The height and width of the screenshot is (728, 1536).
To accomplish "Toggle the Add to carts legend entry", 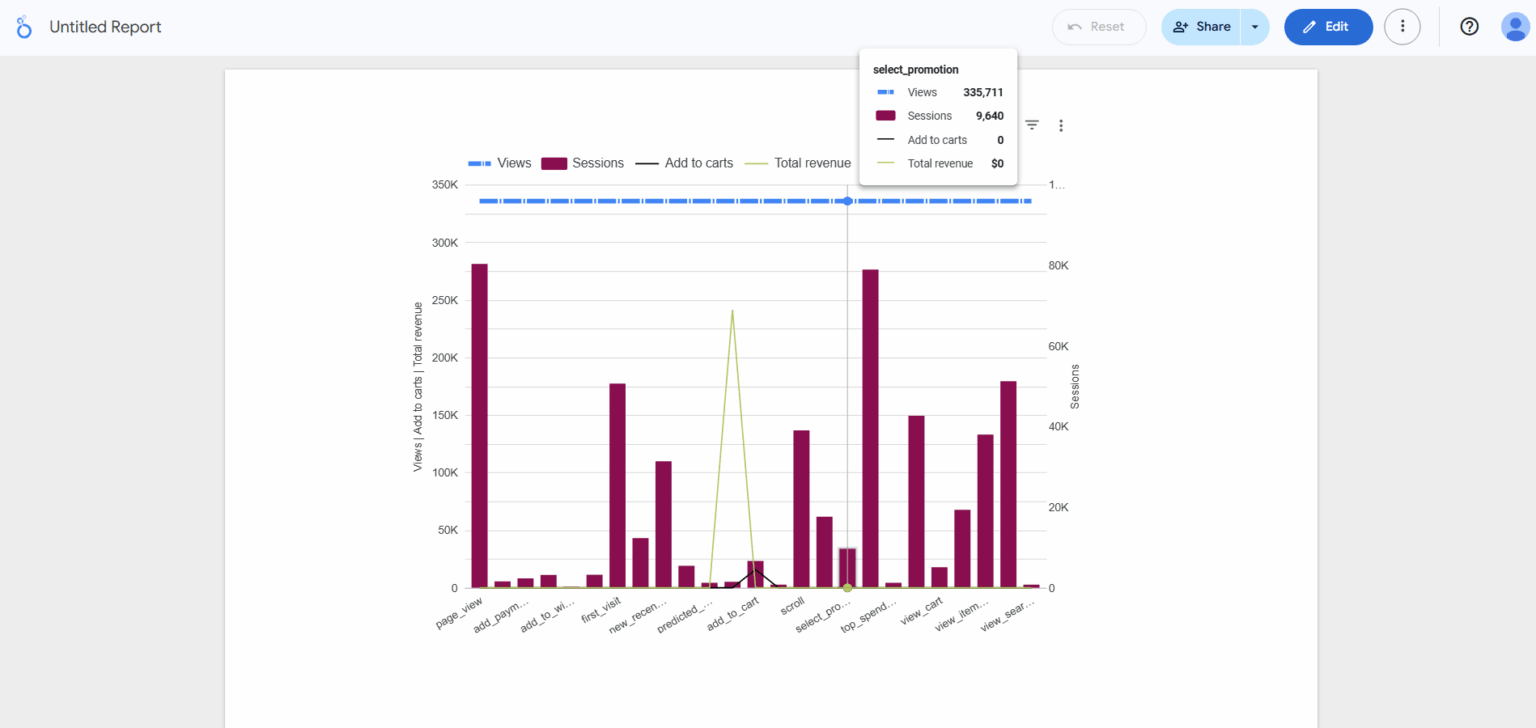I will click(684, 163).
